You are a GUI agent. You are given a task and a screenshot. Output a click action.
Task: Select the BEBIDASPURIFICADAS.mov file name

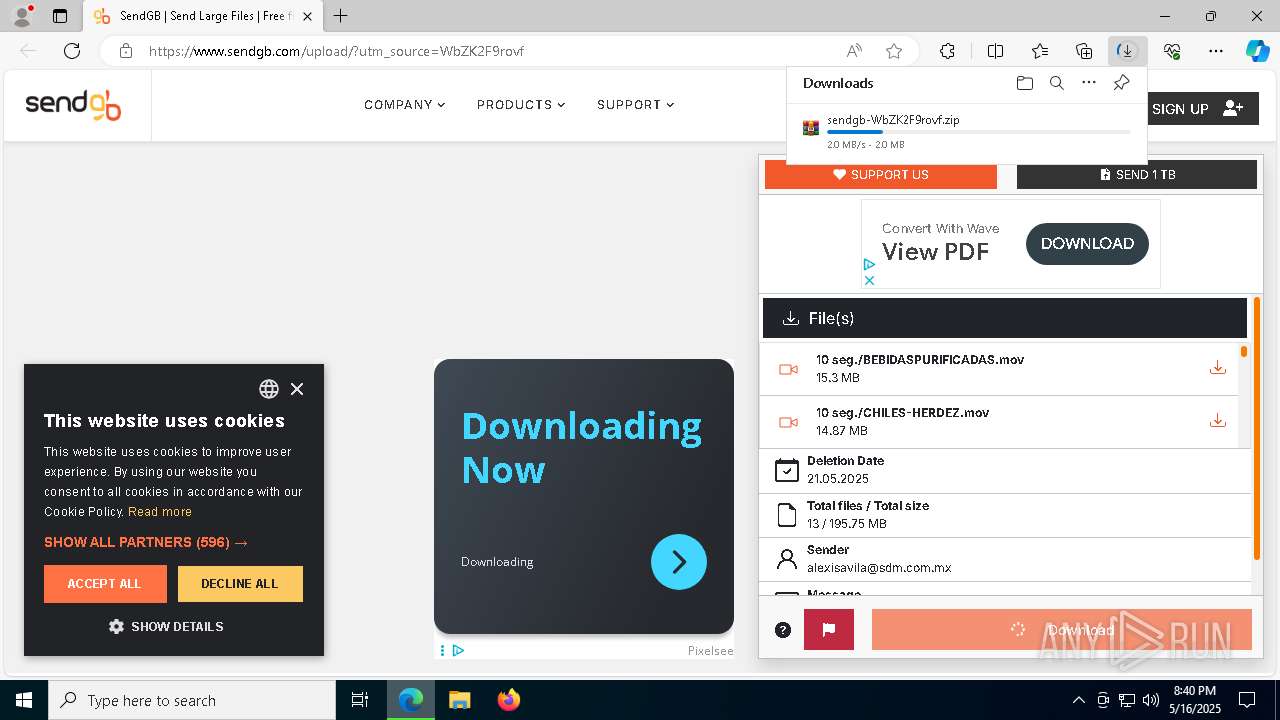tap(920, 359)
